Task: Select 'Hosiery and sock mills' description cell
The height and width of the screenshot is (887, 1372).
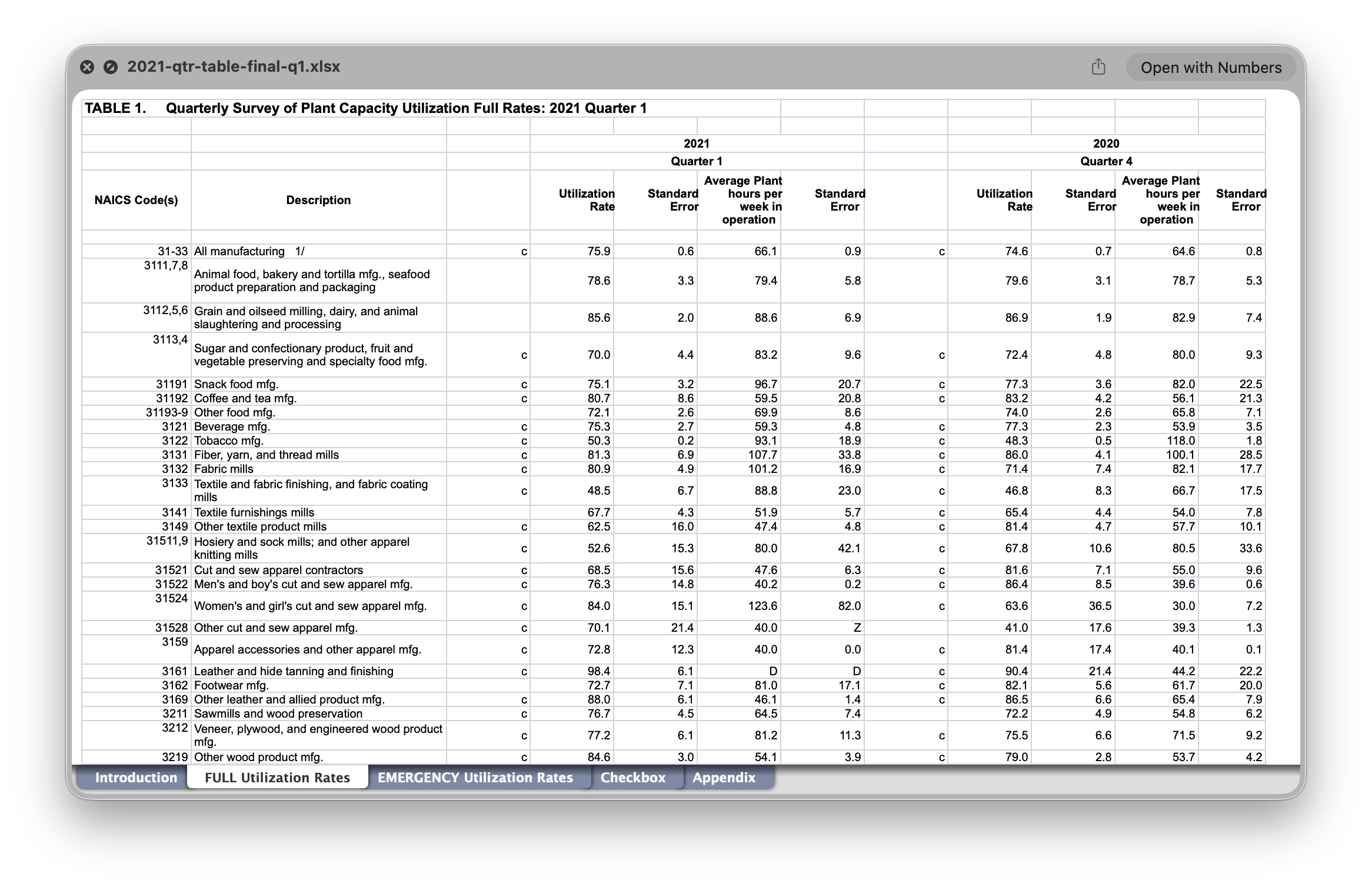Action: [x=318, y=548]
